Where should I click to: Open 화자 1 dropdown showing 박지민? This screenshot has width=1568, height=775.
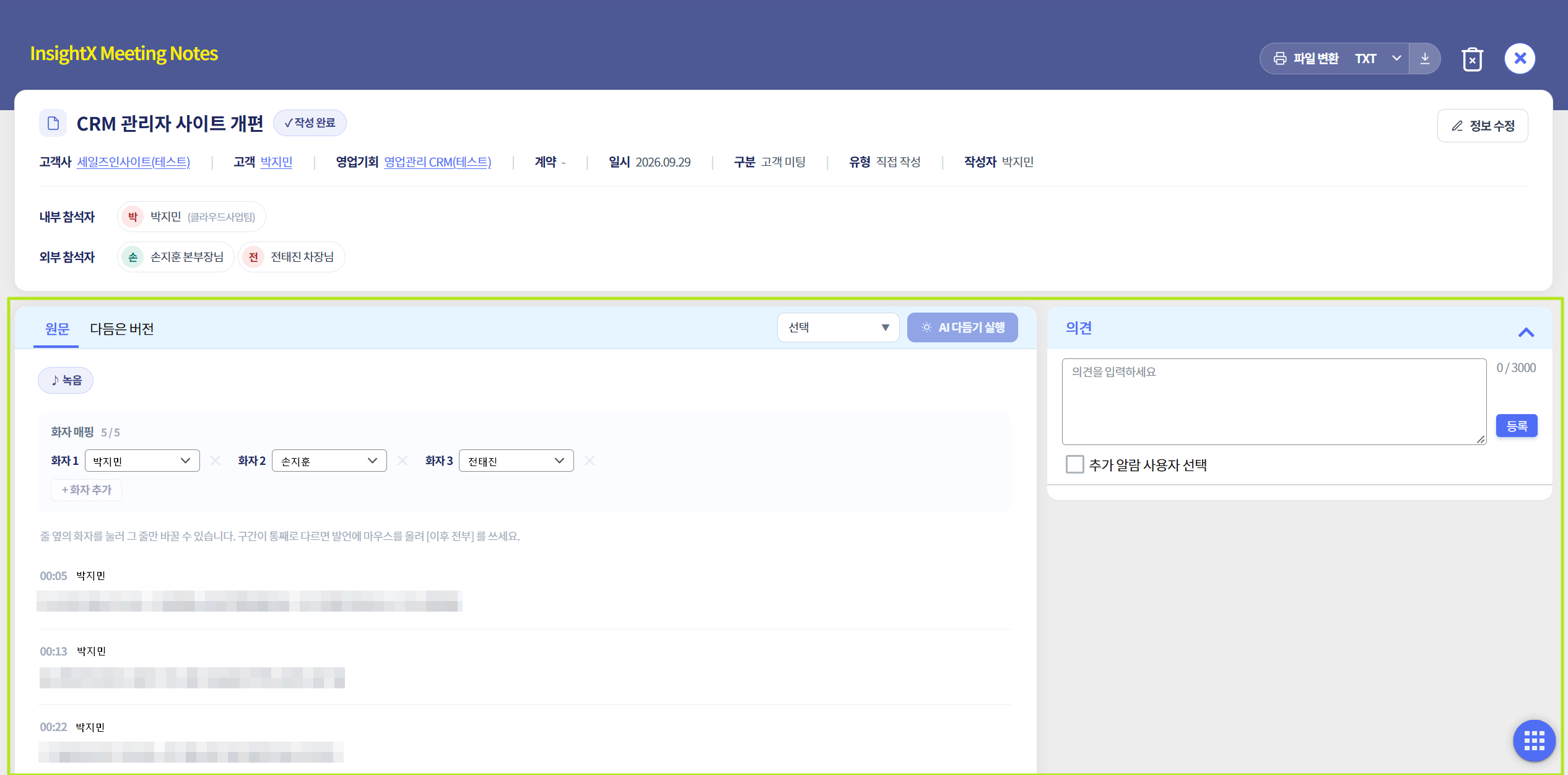142,461
